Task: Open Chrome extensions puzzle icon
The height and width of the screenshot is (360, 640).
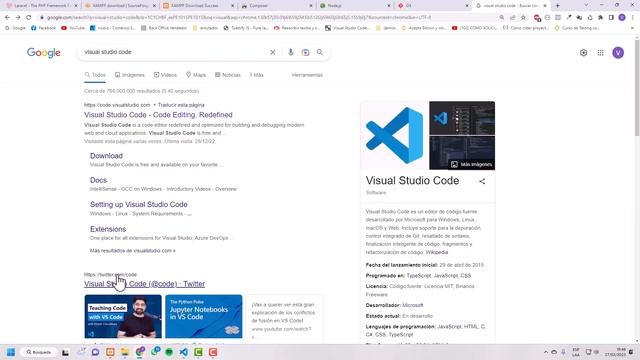Action: click(600, 18)
